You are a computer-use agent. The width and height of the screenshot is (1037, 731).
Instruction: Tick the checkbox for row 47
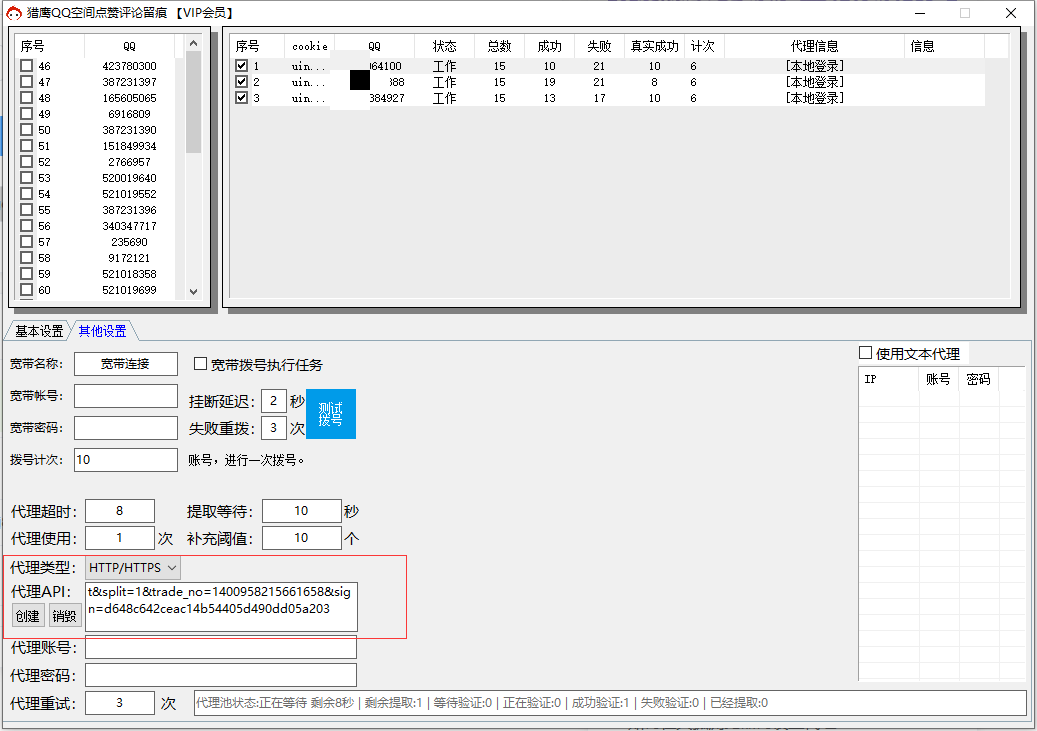[x=26, y=81]
